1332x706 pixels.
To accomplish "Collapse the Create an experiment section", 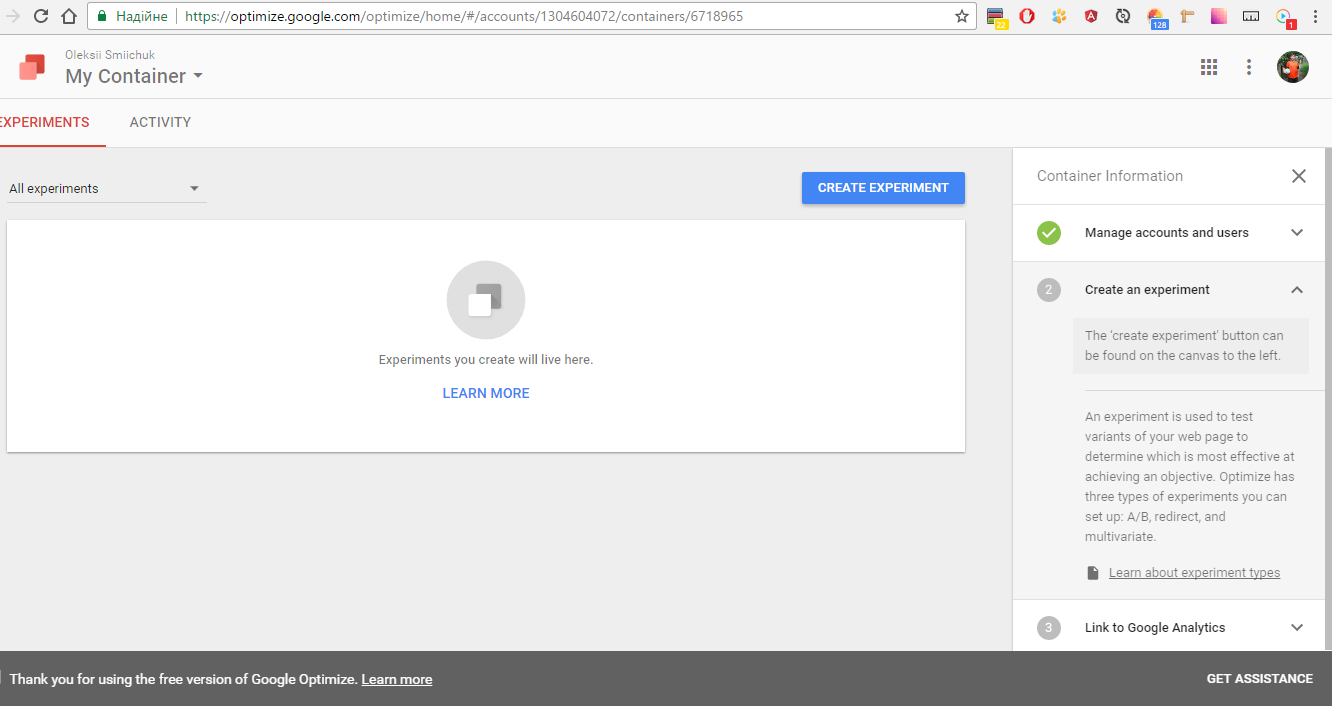I will (x=1297, y=290).
